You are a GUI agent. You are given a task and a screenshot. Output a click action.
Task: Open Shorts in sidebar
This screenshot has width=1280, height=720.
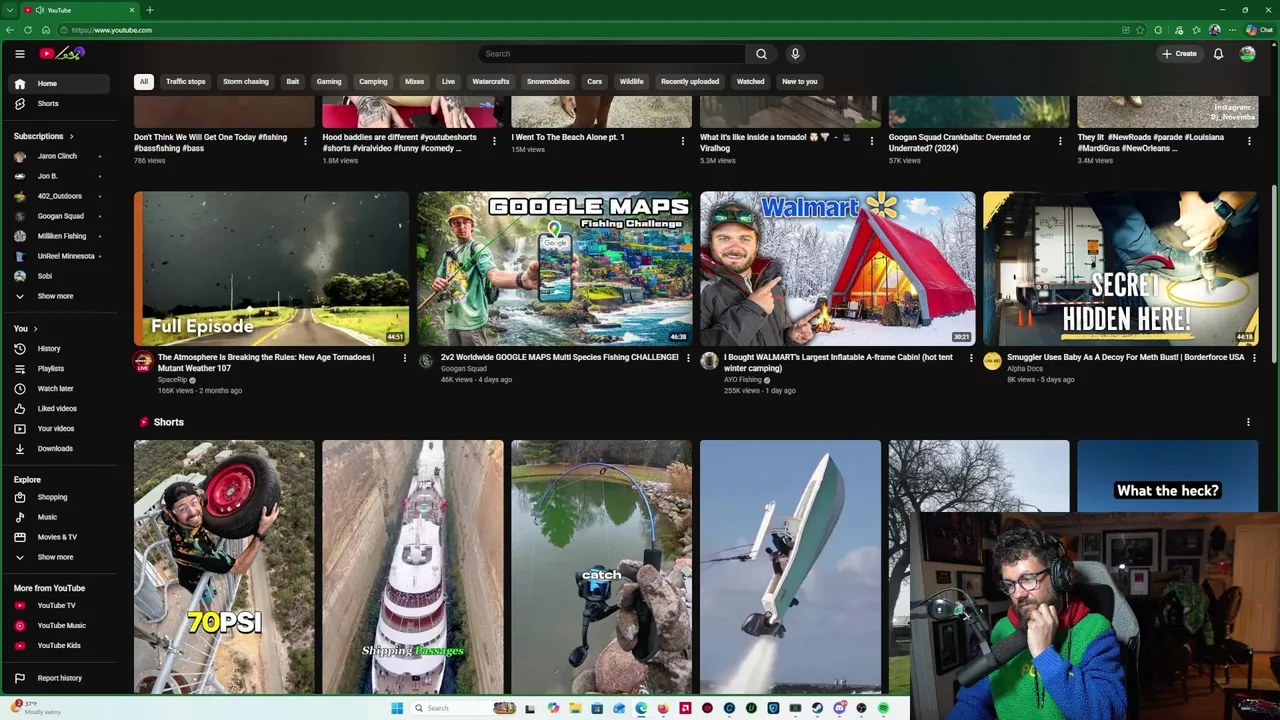(59, 104)
